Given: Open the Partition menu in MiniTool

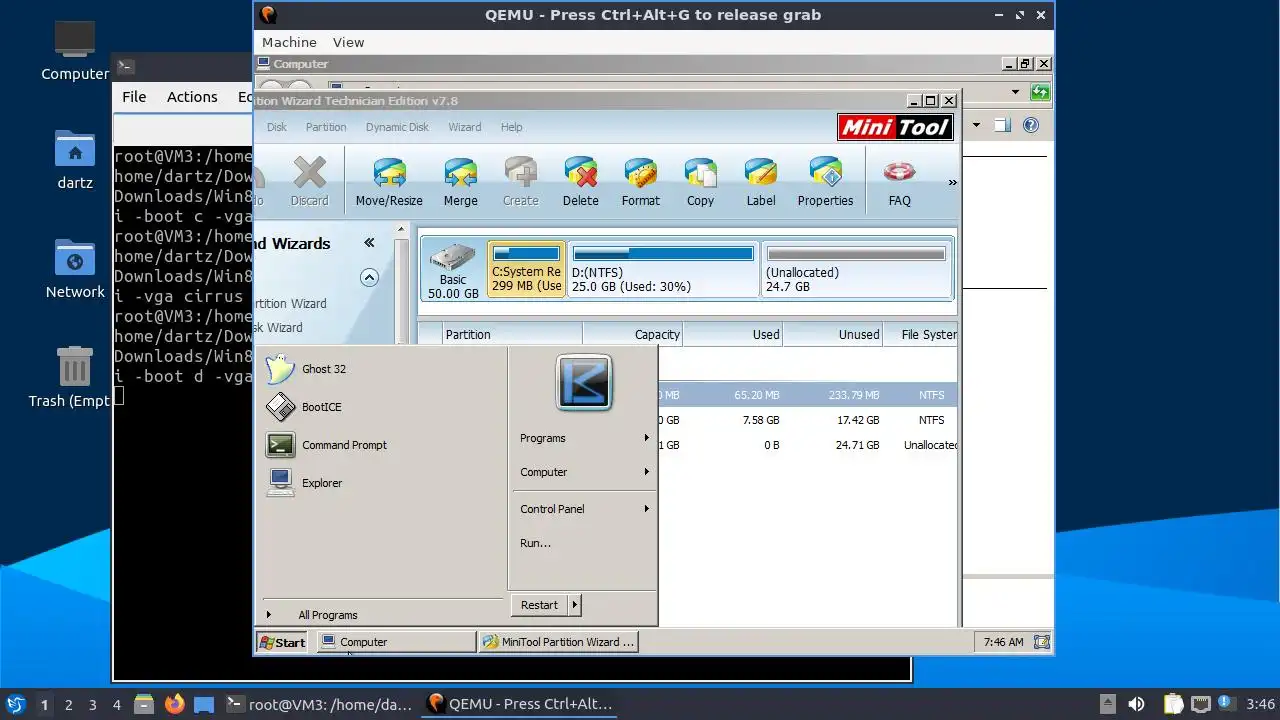Looking at the screenshot, I should [326, 127].
